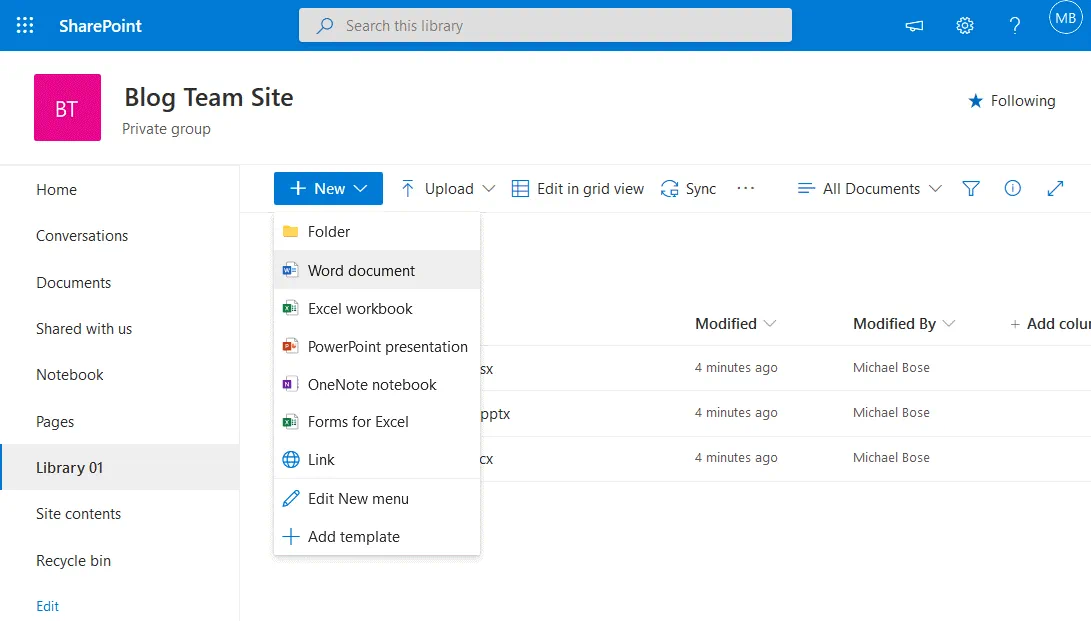Screen dimensions: 1091x621
Task: Click the Edit link in sidebar
Action: point(47,606)
